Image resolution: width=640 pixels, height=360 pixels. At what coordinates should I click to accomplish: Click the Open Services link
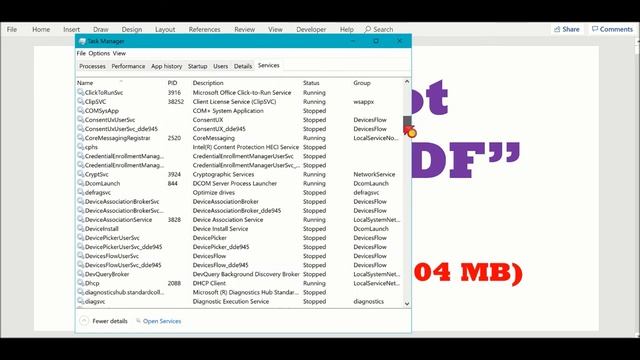(x=162, y=321)
